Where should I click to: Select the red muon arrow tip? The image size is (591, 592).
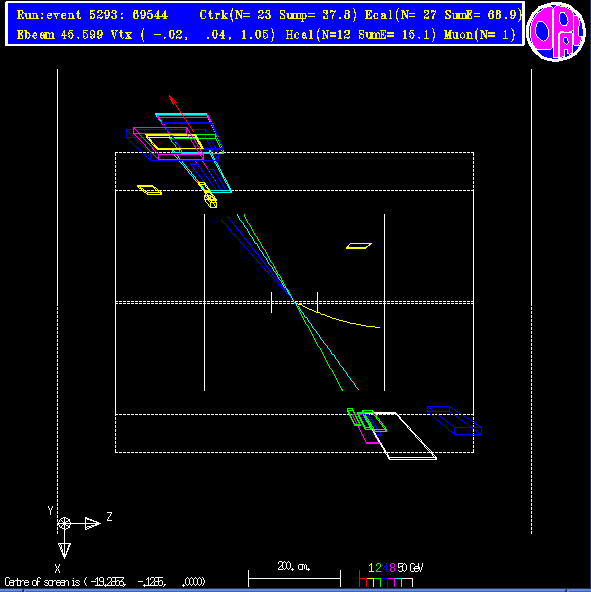click(172, 100)
